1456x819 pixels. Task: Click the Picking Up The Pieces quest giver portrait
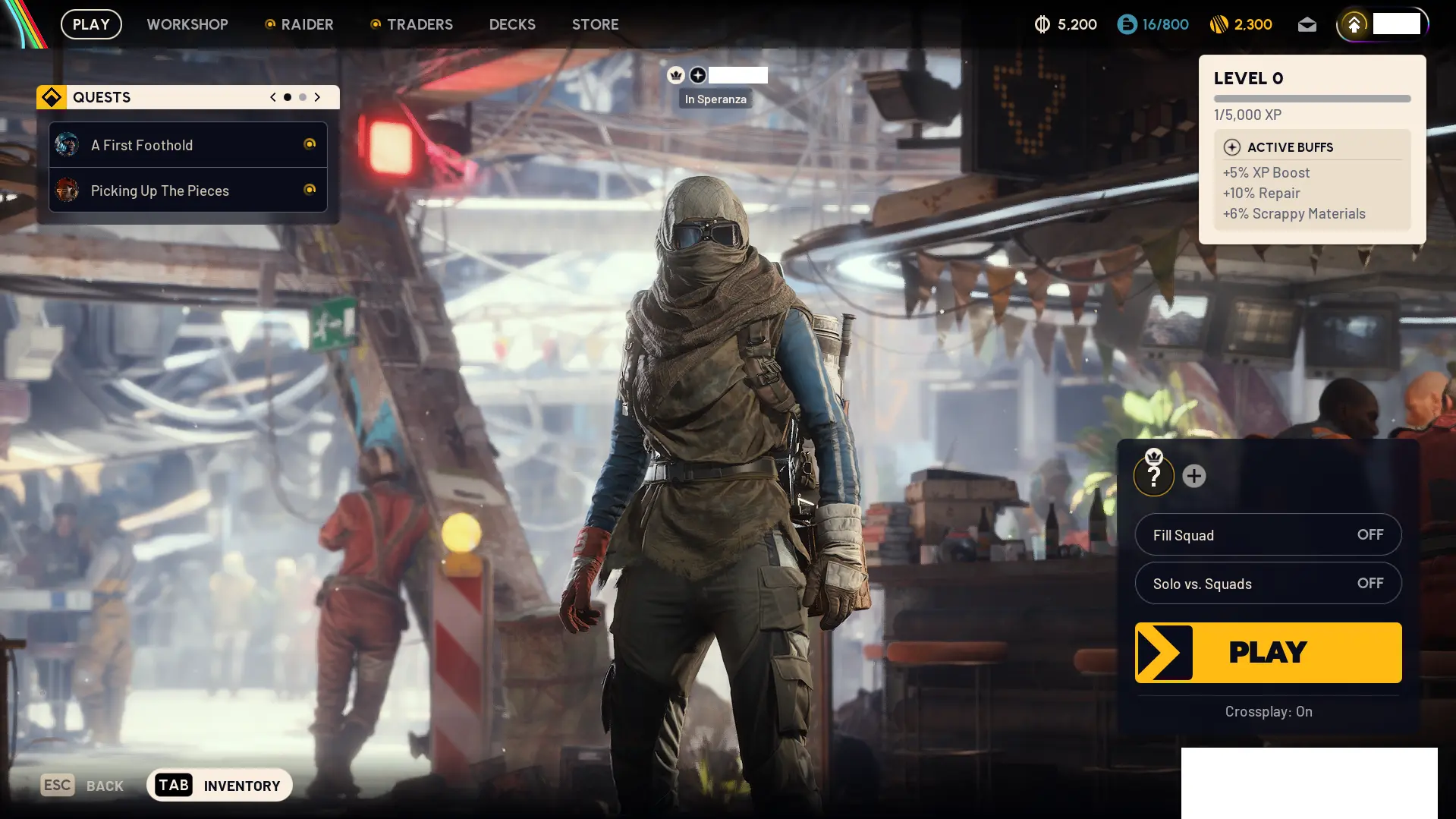click(67, 190)
